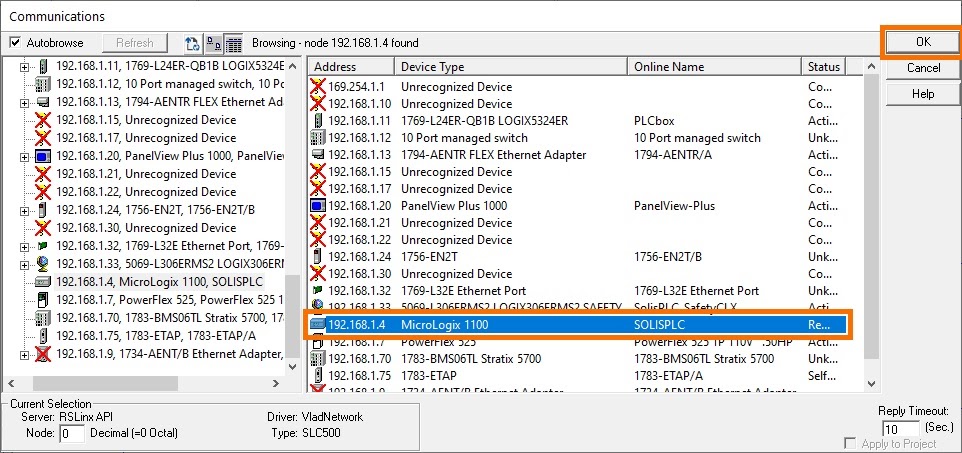Select the PLCbox online name cell

click(654, 121)
